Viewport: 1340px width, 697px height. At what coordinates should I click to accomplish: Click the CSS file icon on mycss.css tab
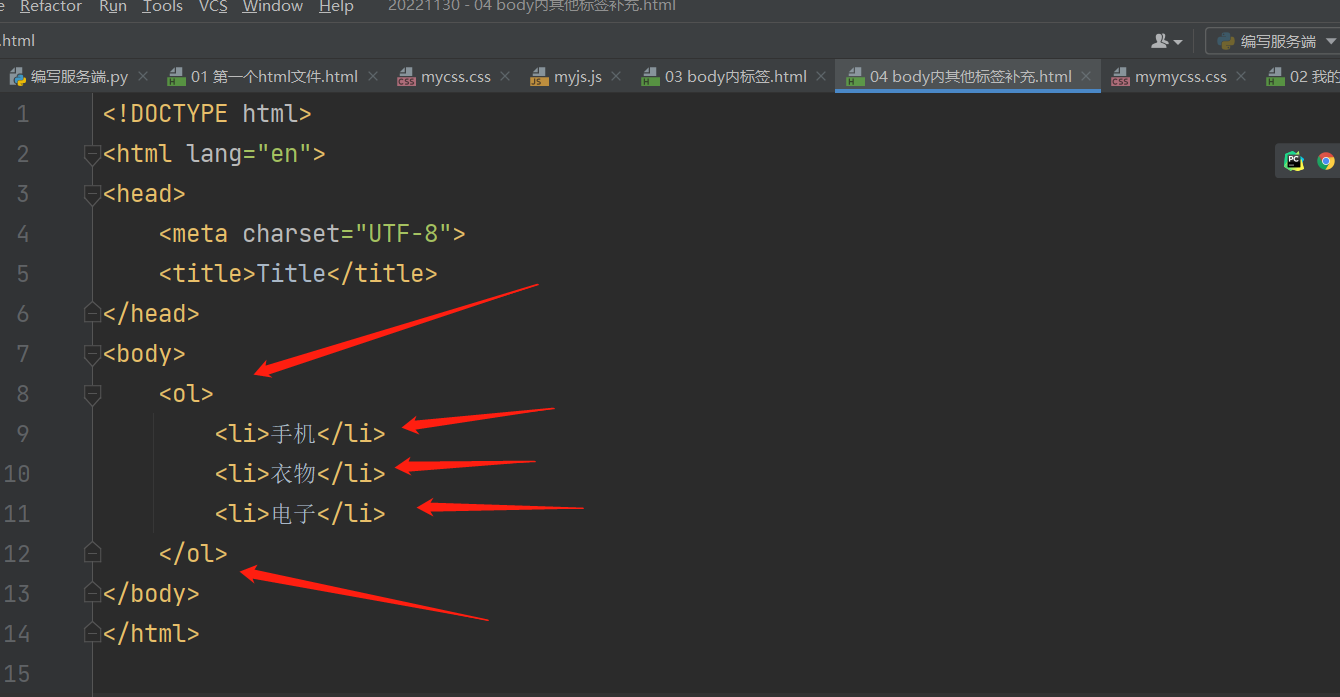(x=406, y=77)
